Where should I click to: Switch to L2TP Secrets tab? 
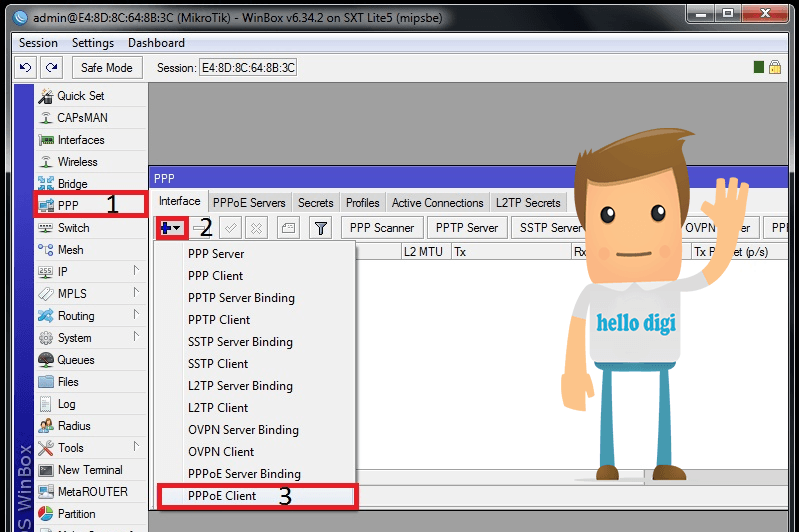tap(528, 203)
